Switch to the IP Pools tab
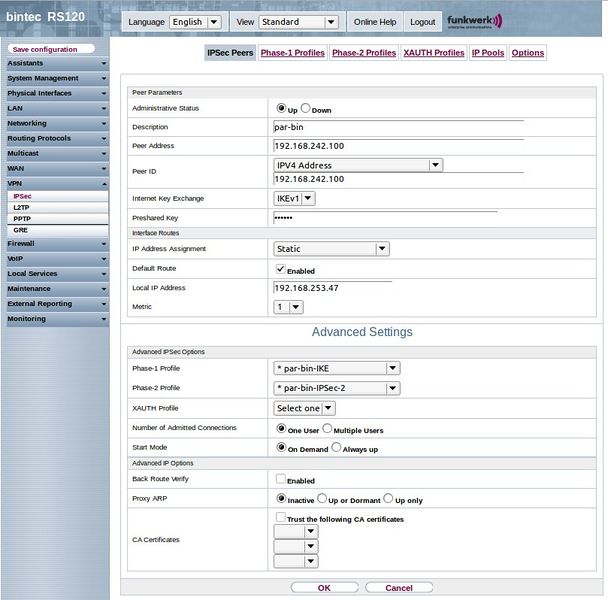 pyautogui.click(x=488, y=53)
